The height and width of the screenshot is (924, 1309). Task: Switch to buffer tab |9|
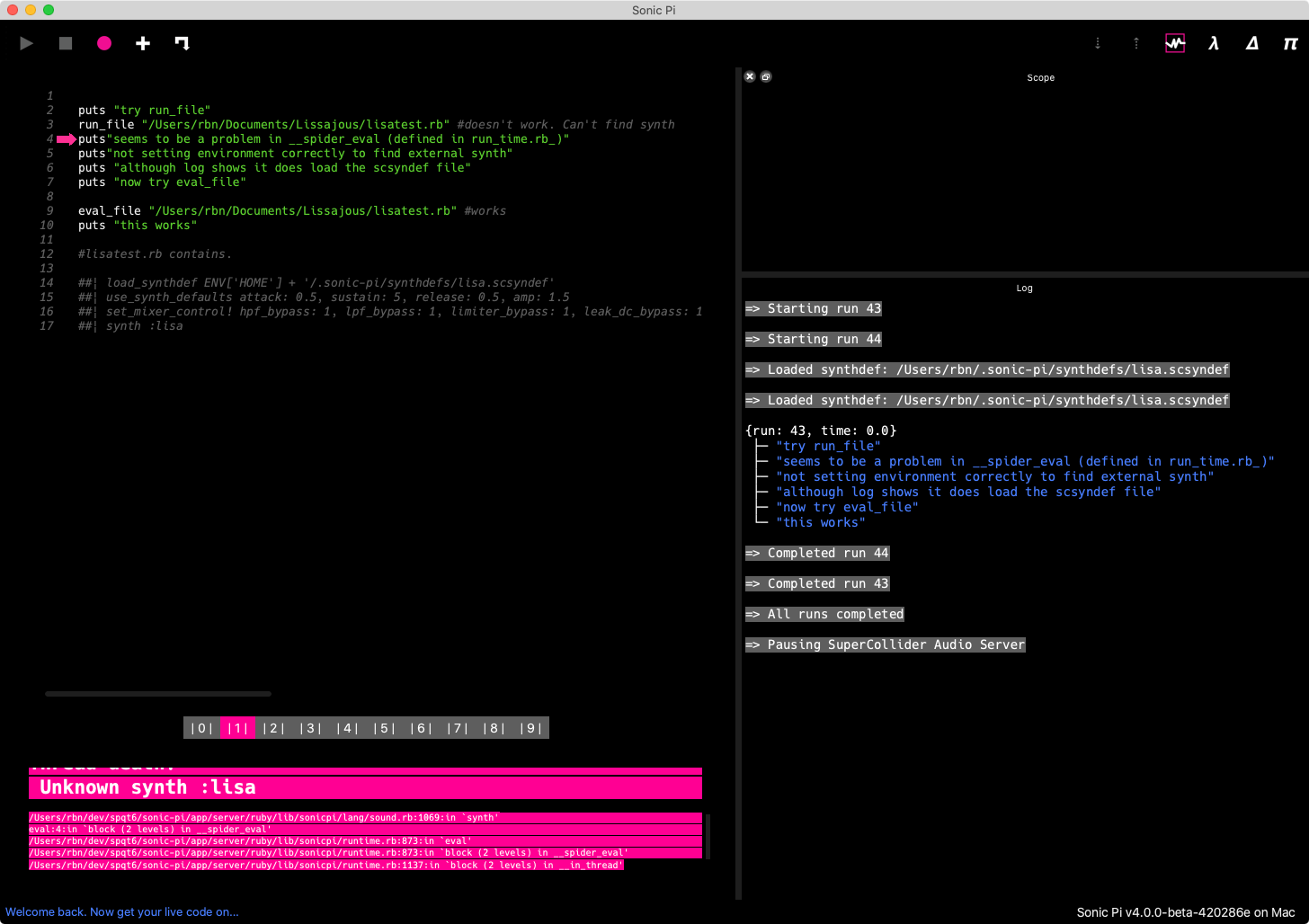coord(530,728)
